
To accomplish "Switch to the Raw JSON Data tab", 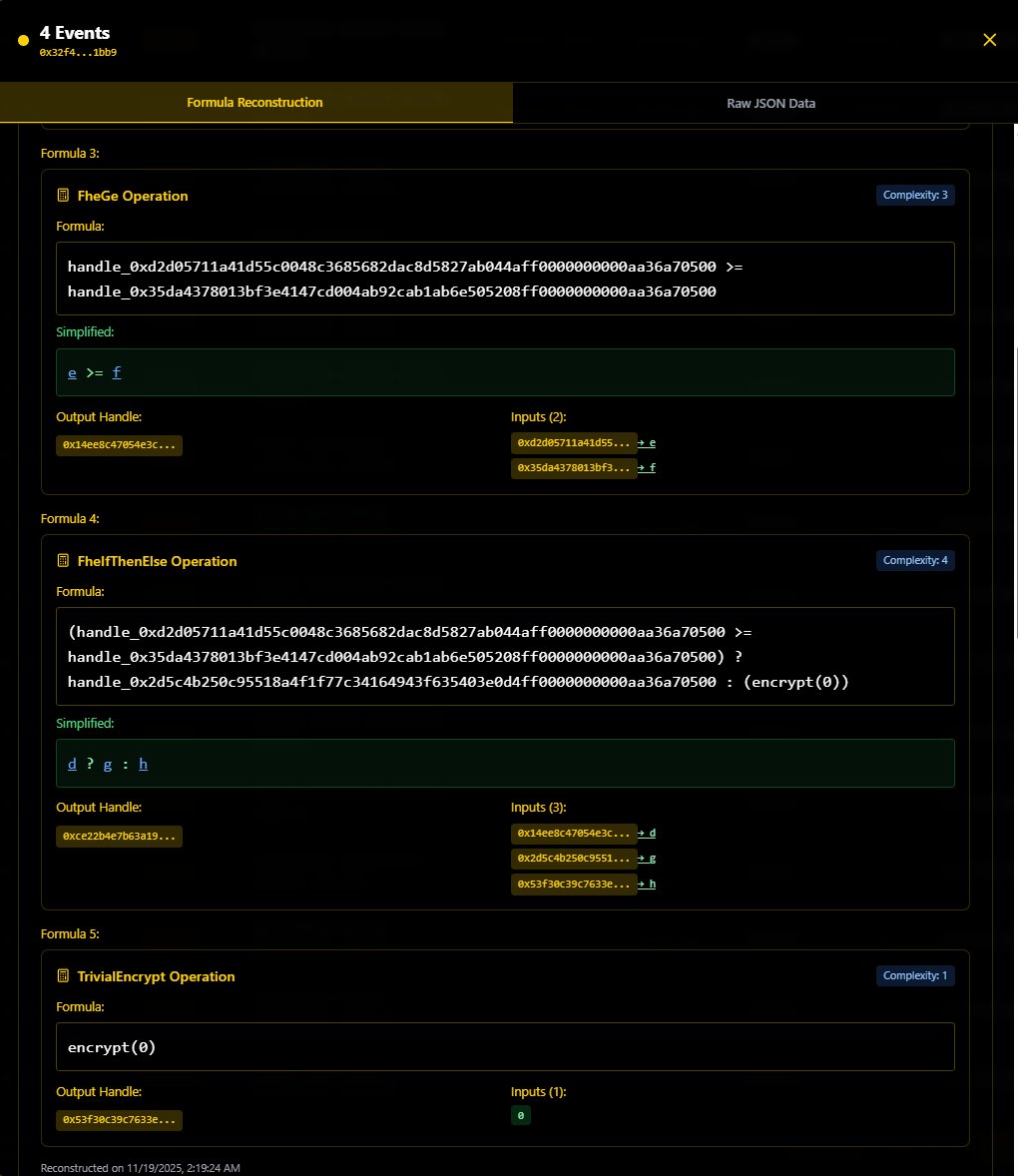I will 770,103.
